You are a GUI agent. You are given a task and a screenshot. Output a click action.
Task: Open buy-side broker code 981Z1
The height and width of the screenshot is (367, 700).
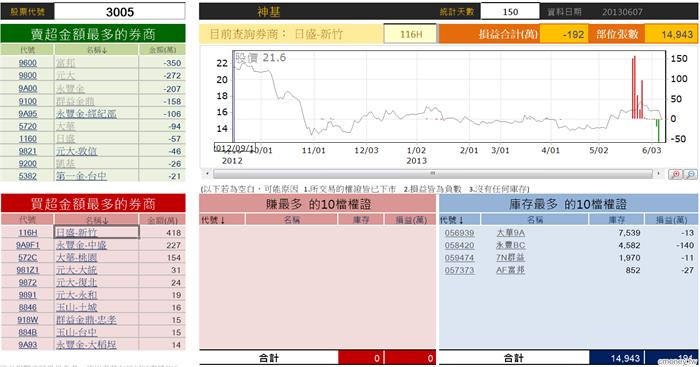[28, 270]
